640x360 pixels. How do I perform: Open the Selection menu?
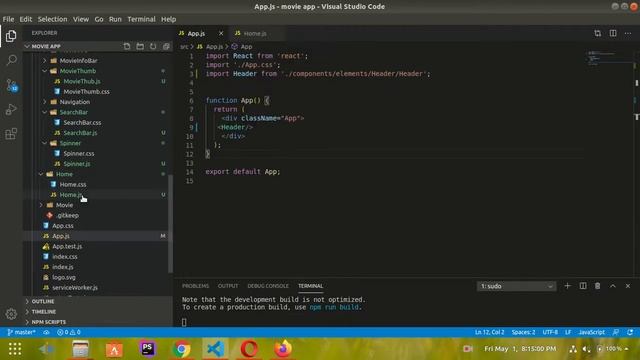coord(52,19)
